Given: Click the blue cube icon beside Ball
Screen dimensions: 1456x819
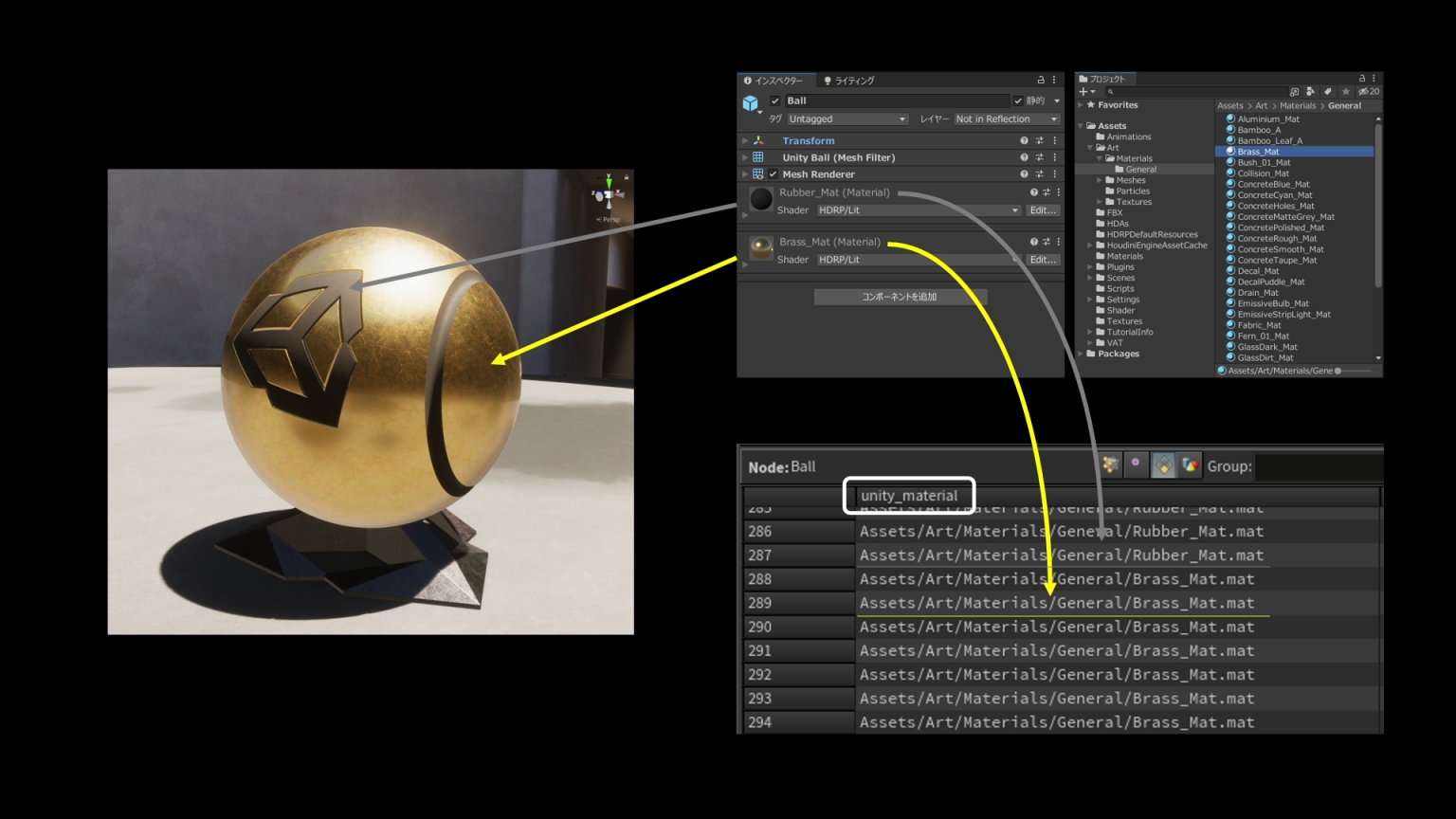Looking at the screenshot, I should (x=751, y=100).
